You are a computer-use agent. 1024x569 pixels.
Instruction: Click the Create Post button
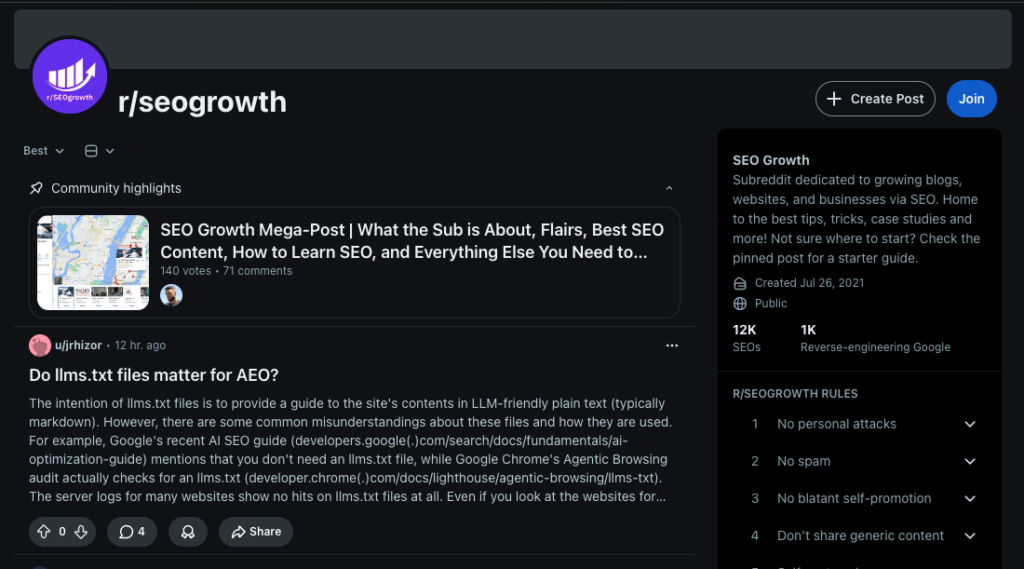(875, 99)
